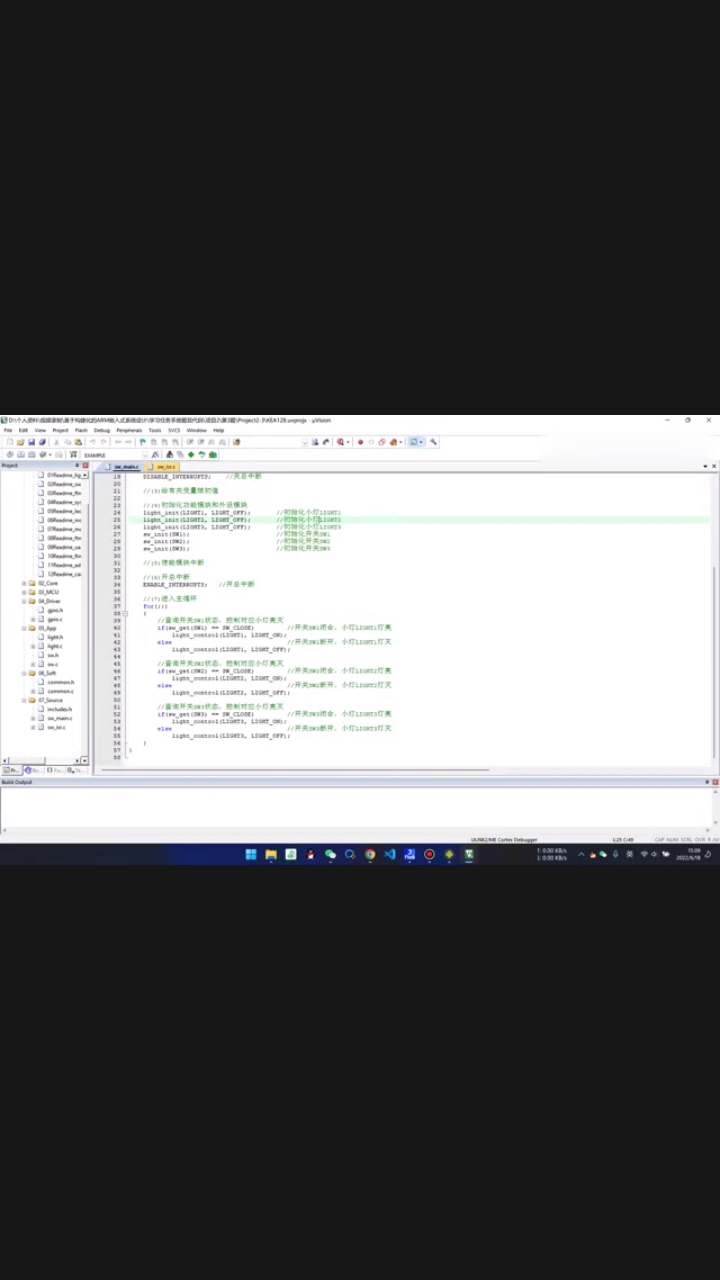Show hidden system tray icons

point(581,854)
